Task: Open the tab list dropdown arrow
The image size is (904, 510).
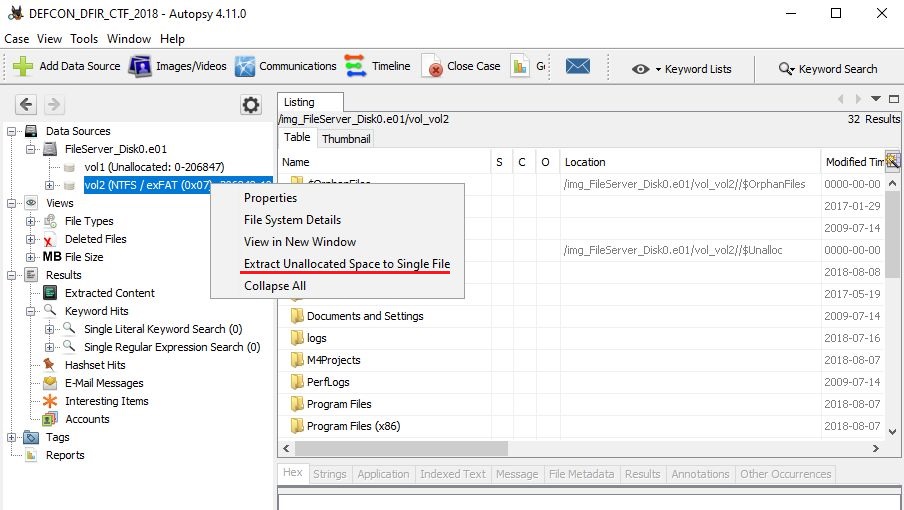Action: pyautogui.click(x=876, y=99)
